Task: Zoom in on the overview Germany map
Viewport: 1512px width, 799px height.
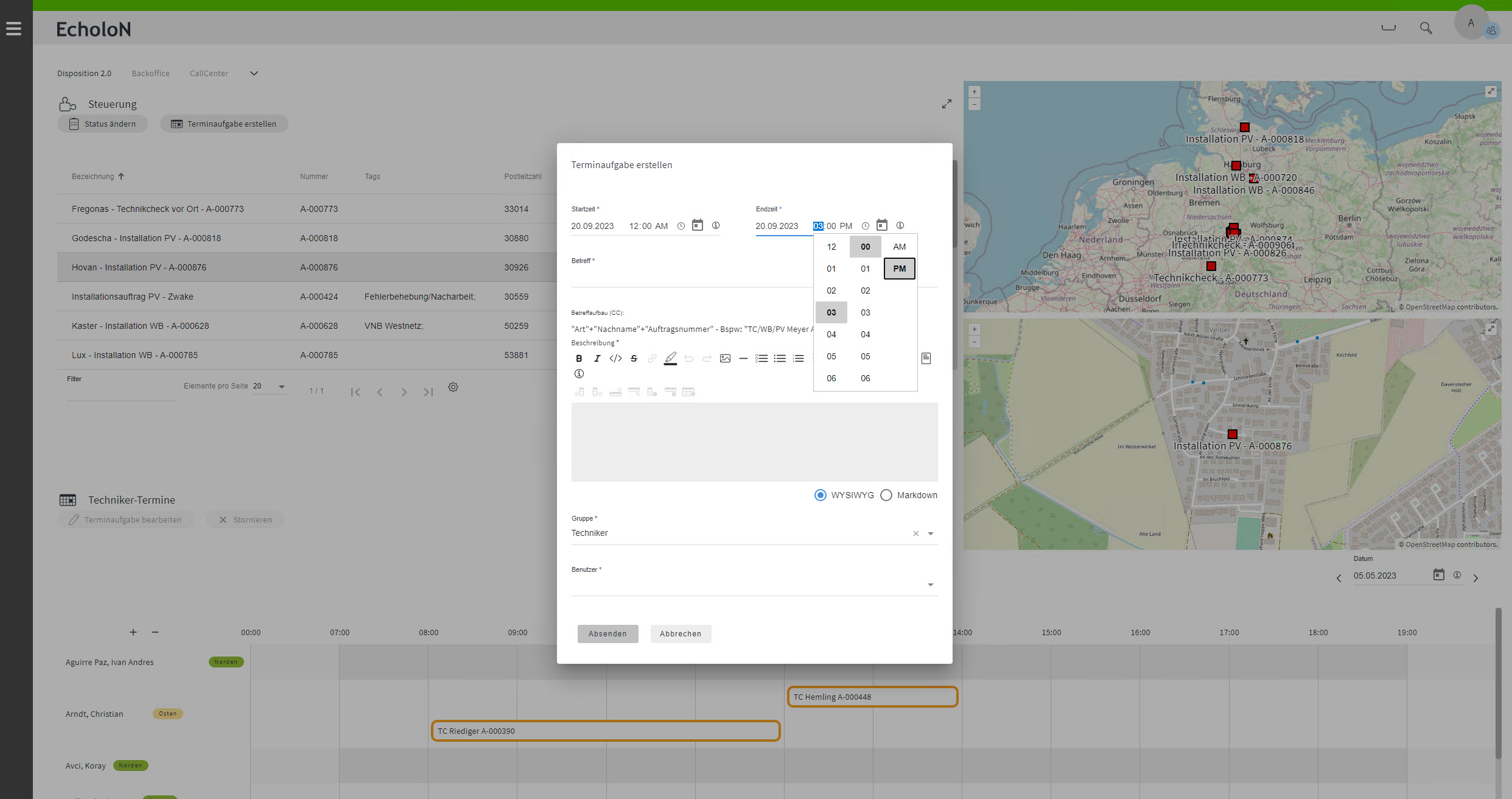Action: (975, 92)
